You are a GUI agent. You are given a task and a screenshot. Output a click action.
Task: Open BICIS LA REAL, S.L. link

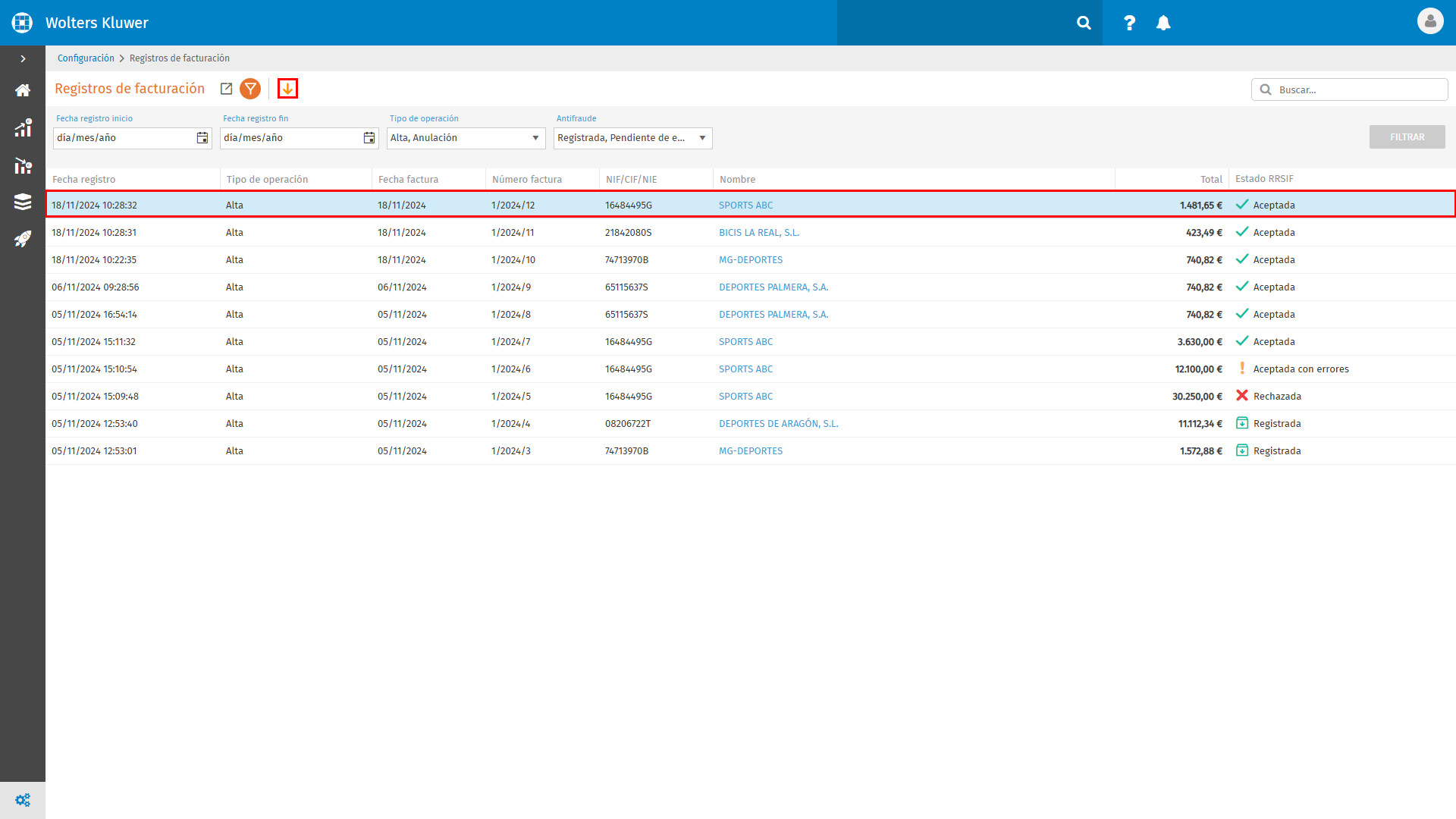[759, 233]
